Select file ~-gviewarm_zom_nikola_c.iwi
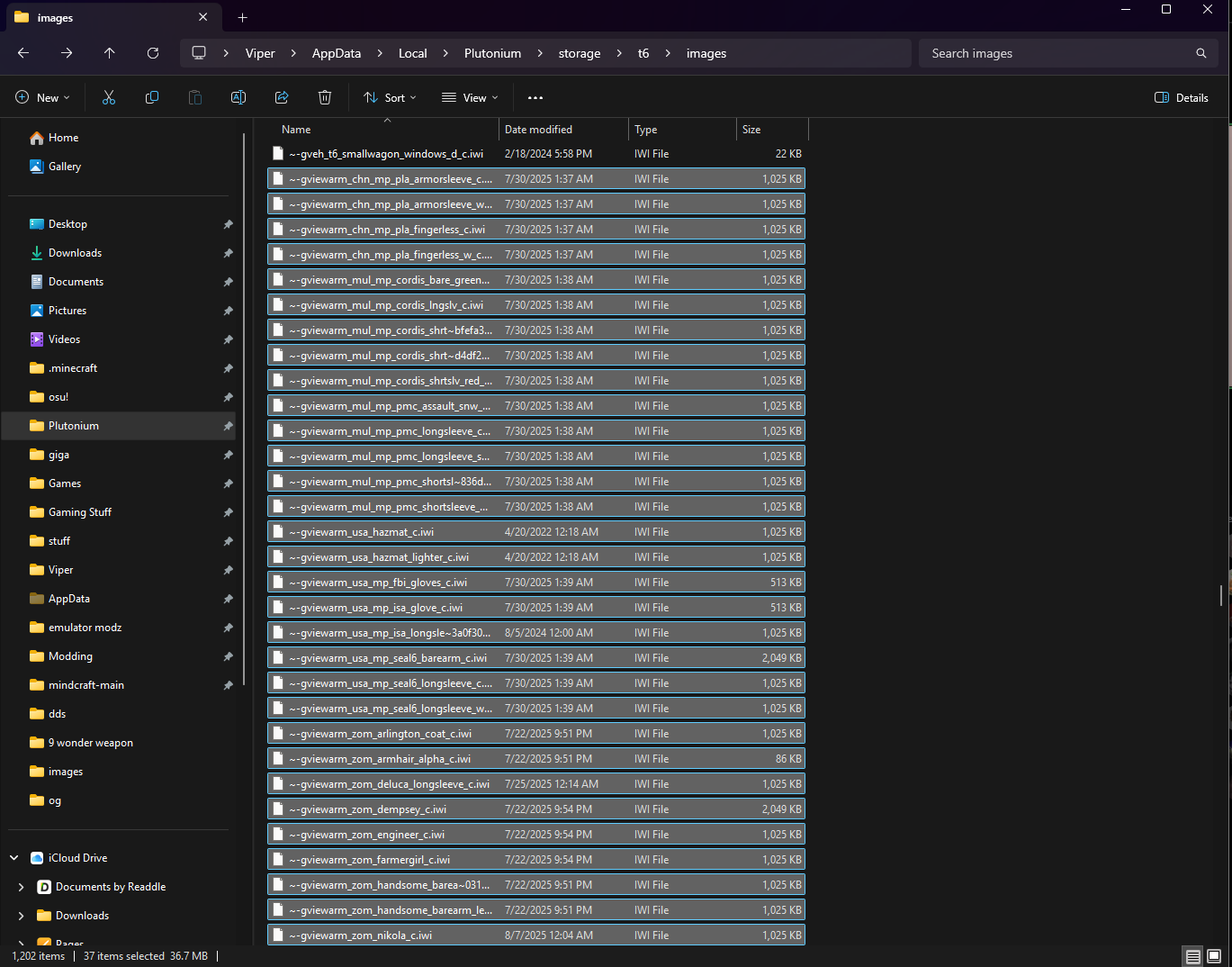1232x967 pixels. (536, 935)
